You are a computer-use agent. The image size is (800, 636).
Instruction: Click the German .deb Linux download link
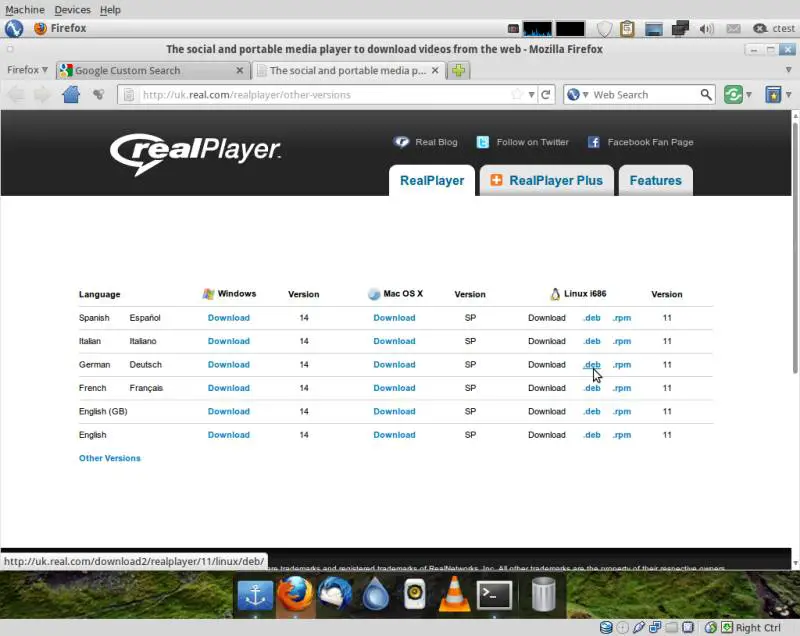tap(592, 365)
